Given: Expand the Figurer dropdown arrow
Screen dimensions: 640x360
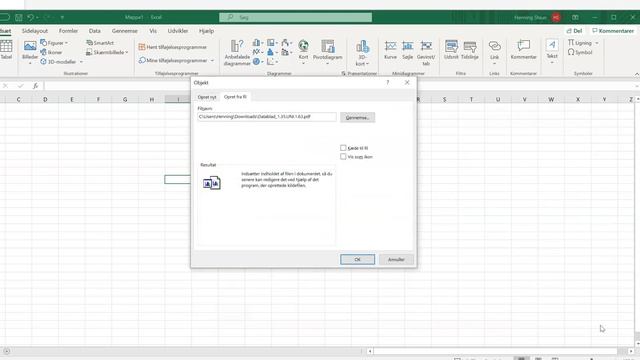Looking at the screenshot, I should click(x=67, y=43).
